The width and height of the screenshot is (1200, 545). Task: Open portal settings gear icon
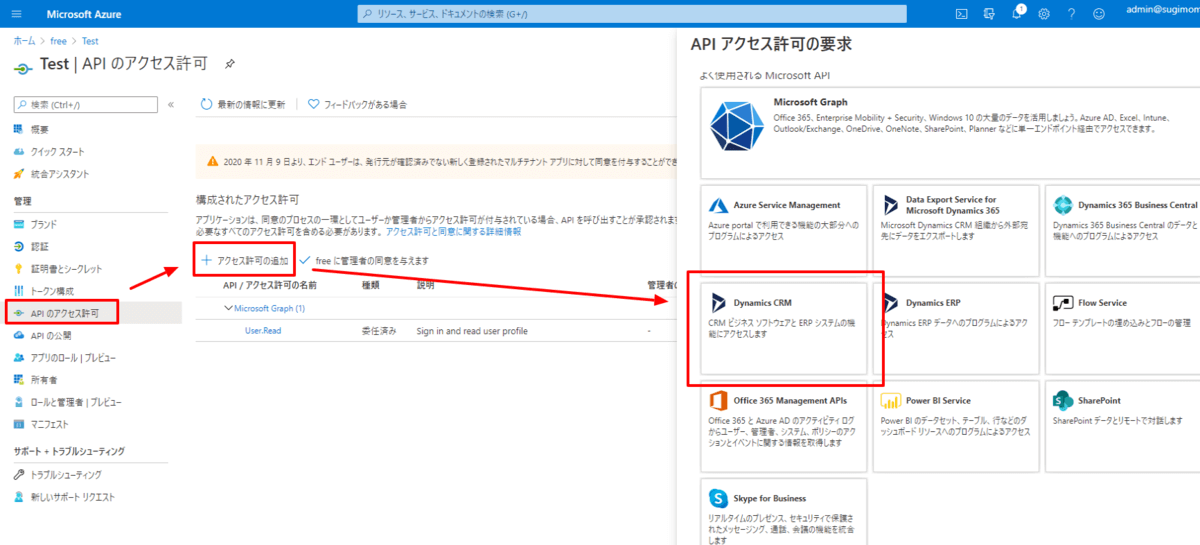1044,13
